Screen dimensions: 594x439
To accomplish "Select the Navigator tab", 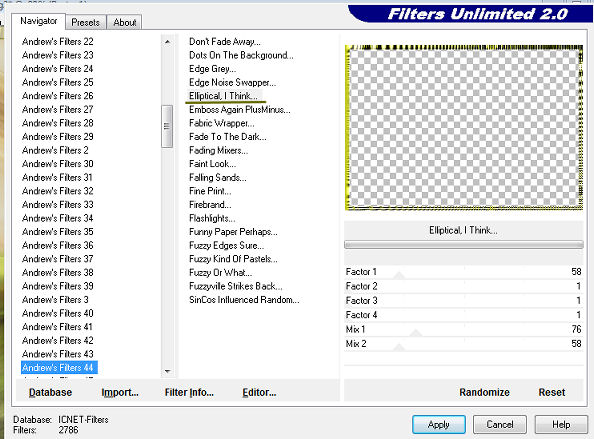I will coord(39,21).
